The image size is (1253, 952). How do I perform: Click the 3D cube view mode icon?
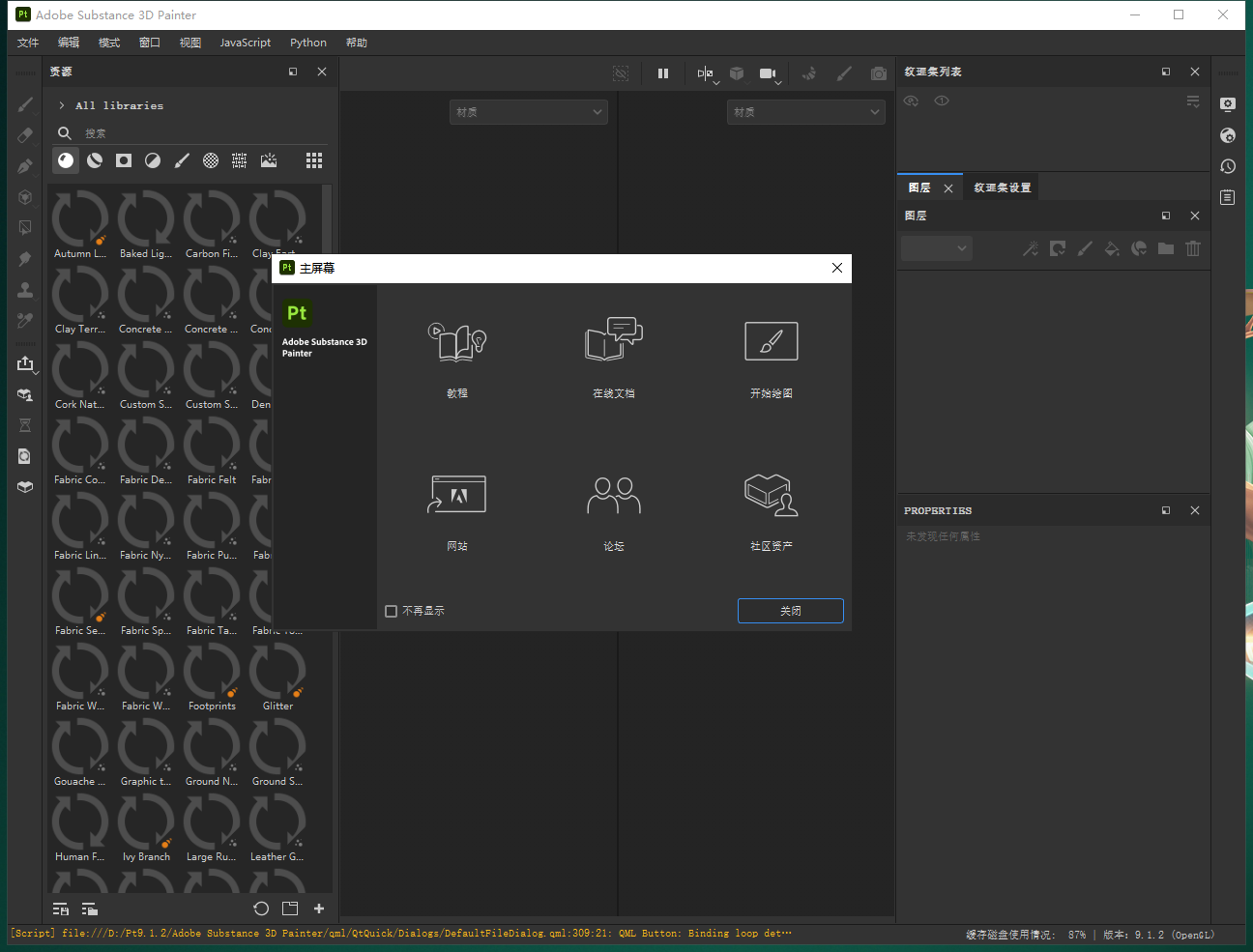[x=737, y=73]
